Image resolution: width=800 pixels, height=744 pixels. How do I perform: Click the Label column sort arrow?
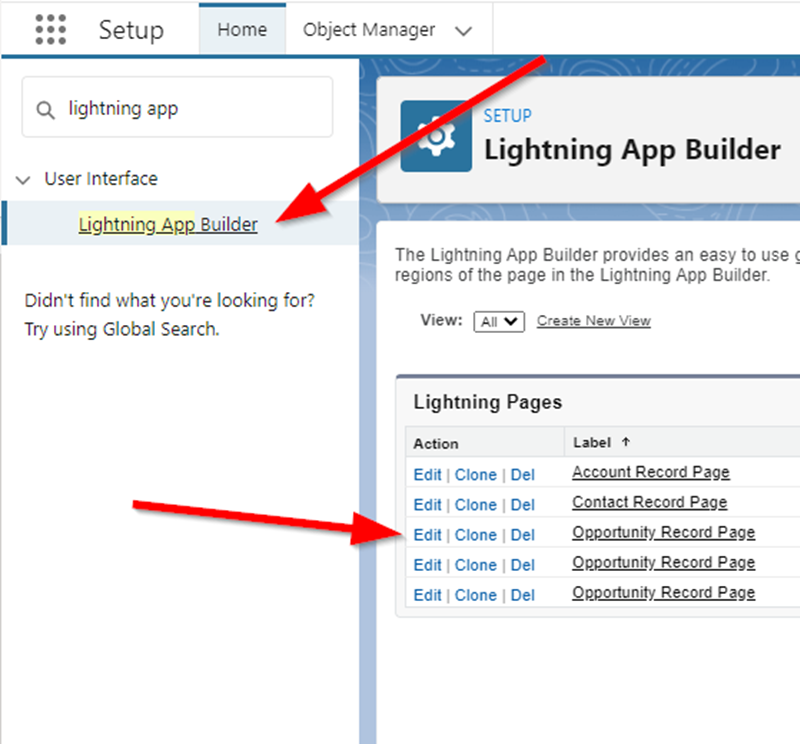click(x=626, y=442)
